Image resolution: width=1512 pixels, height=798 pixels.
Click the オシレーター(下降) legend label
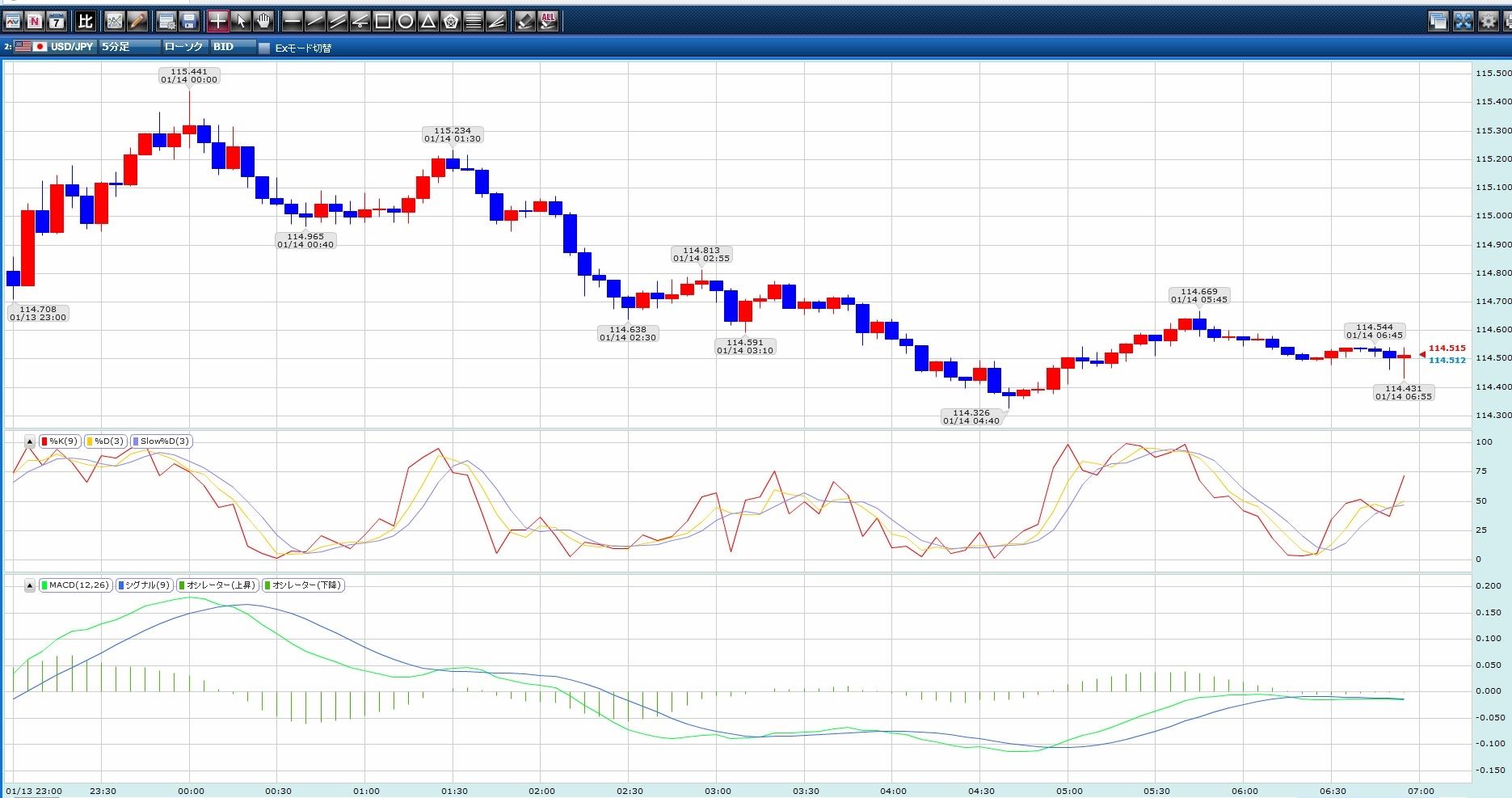[x=303, y=585]
